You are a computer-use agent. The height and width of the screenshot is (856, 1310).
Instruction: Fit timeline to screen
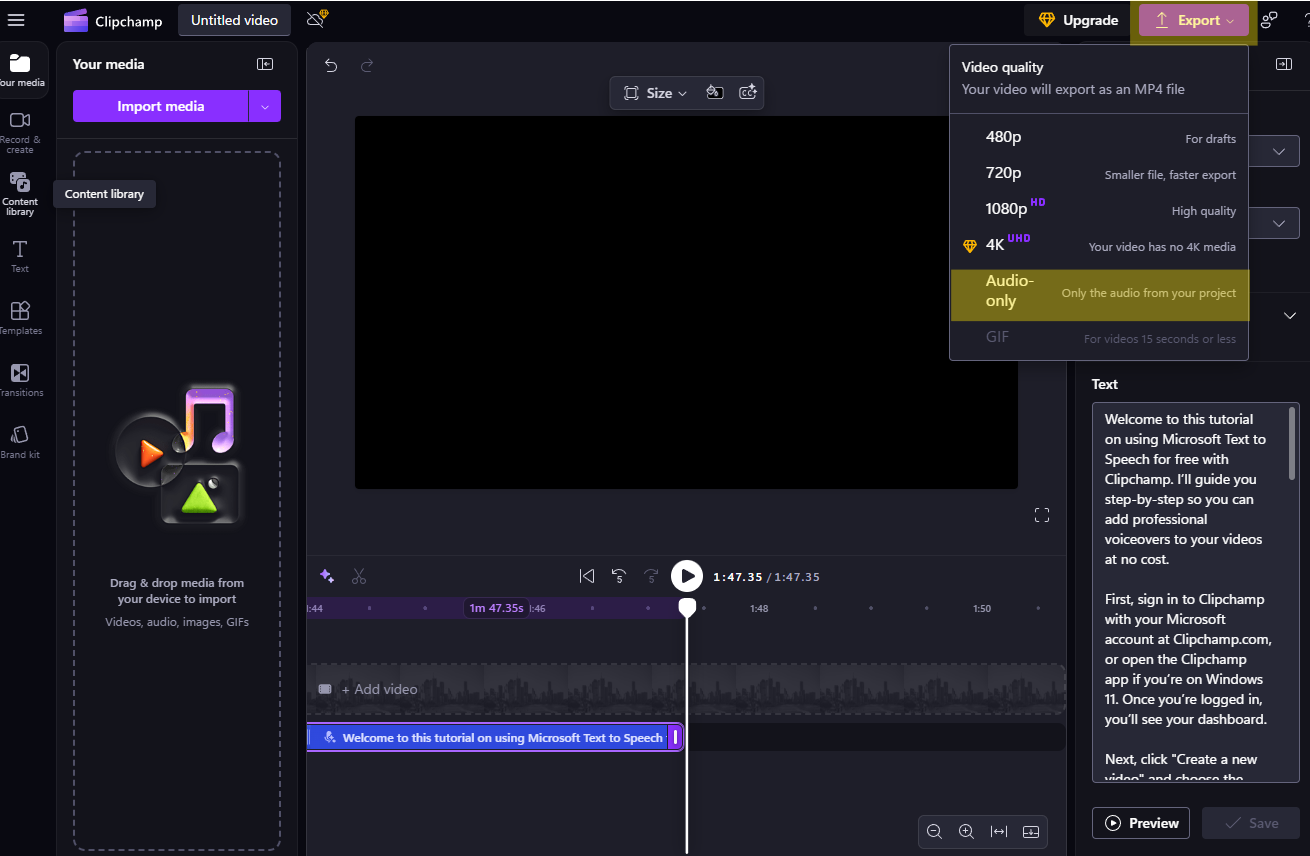pyautogui.click(x=998, y=831)
